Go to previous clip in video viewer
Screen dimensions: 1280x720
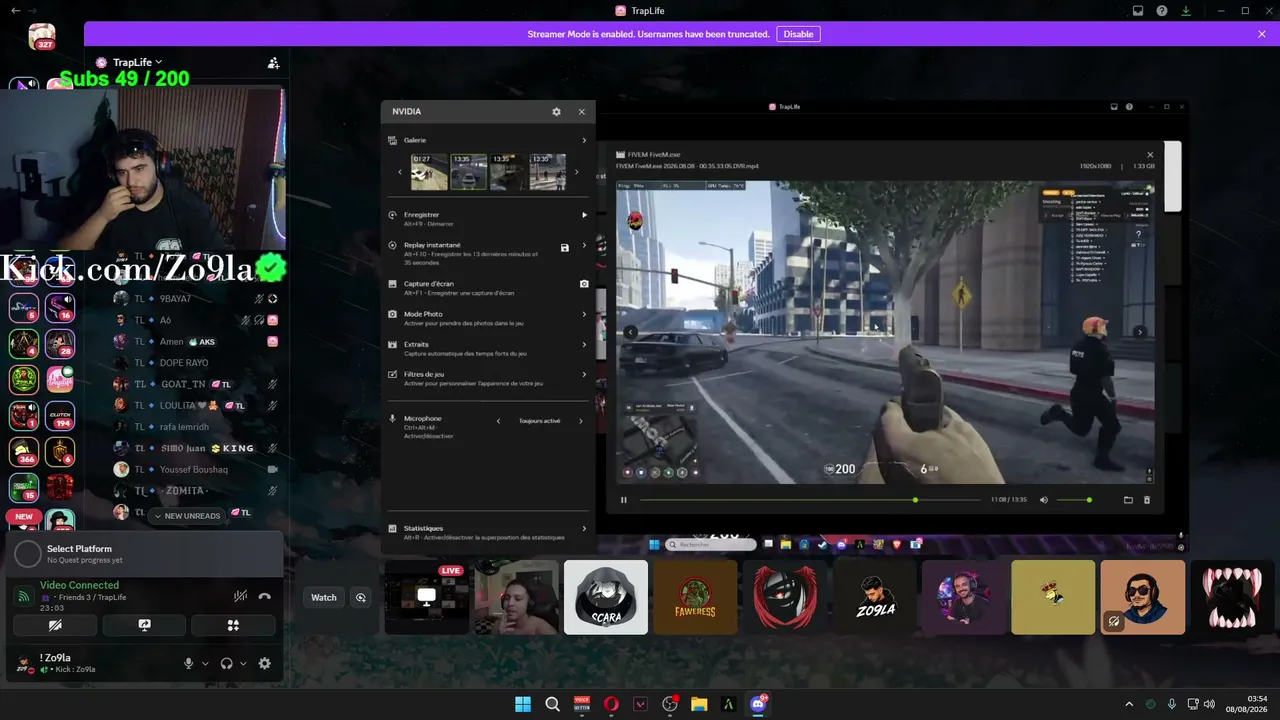click(x=631, y=332)
